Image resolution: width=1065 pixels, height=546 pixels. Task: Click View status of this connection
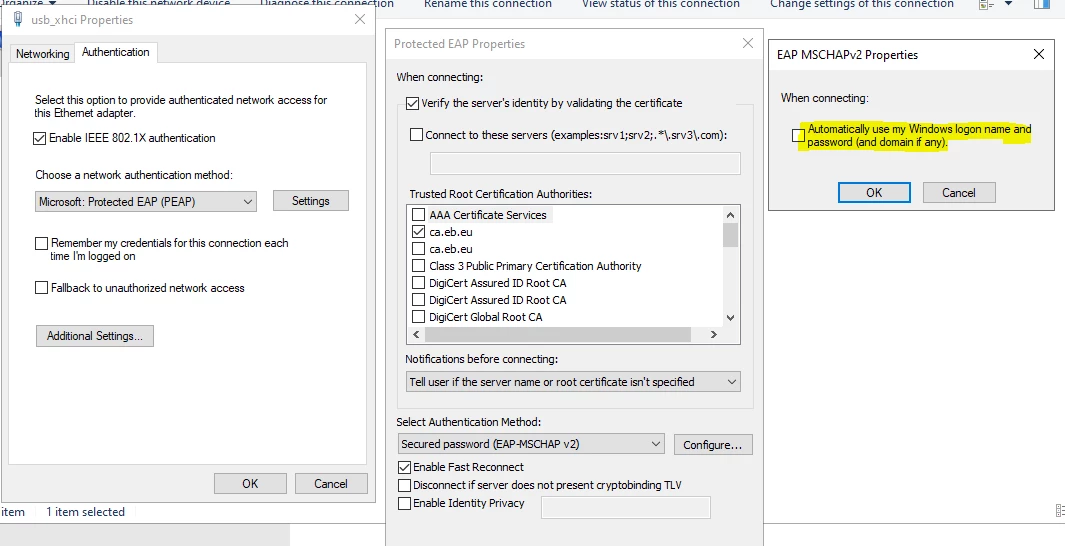(x=661, y=4)
